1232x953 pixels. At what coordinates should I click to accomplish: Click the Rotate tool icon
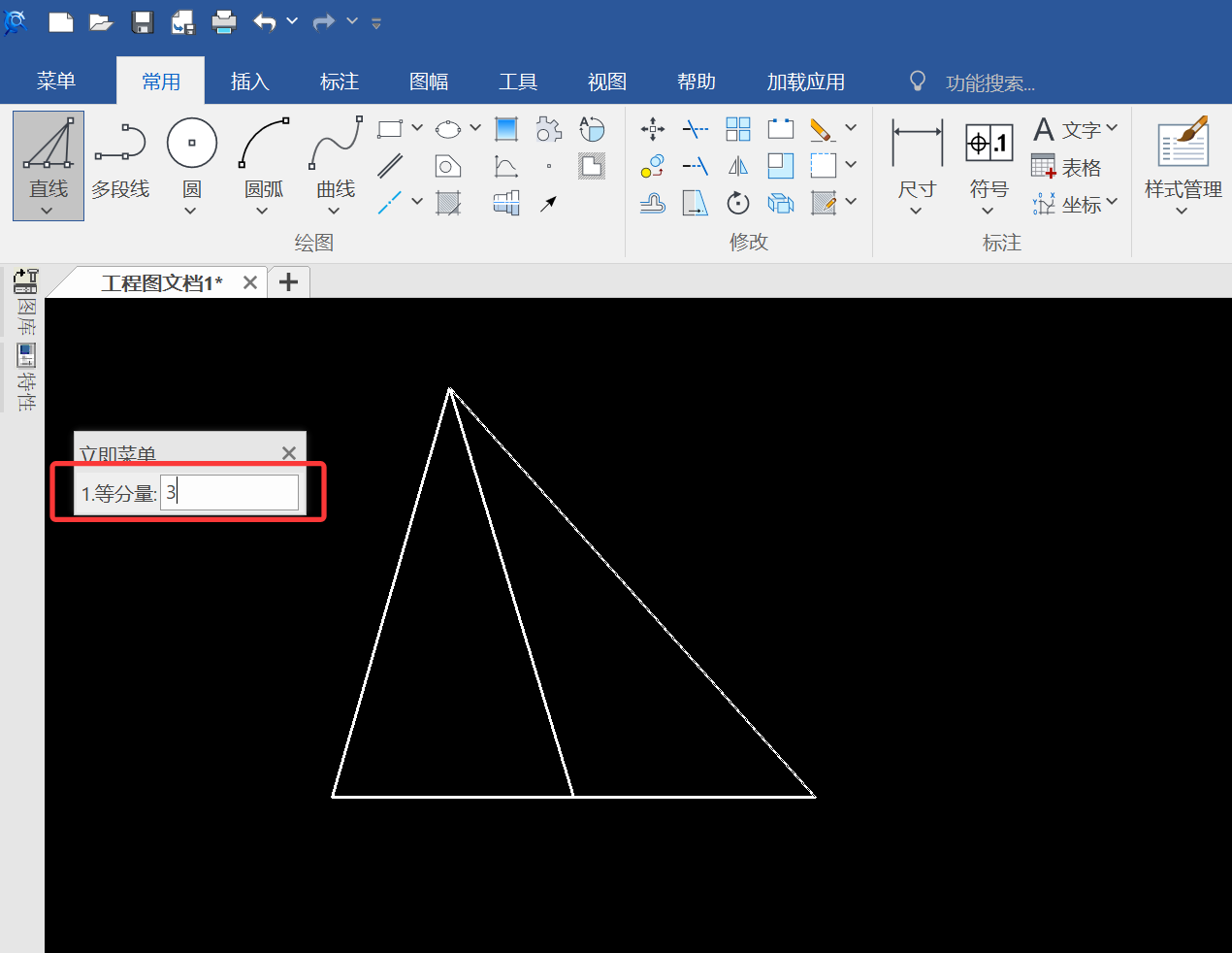coord(738,203)
